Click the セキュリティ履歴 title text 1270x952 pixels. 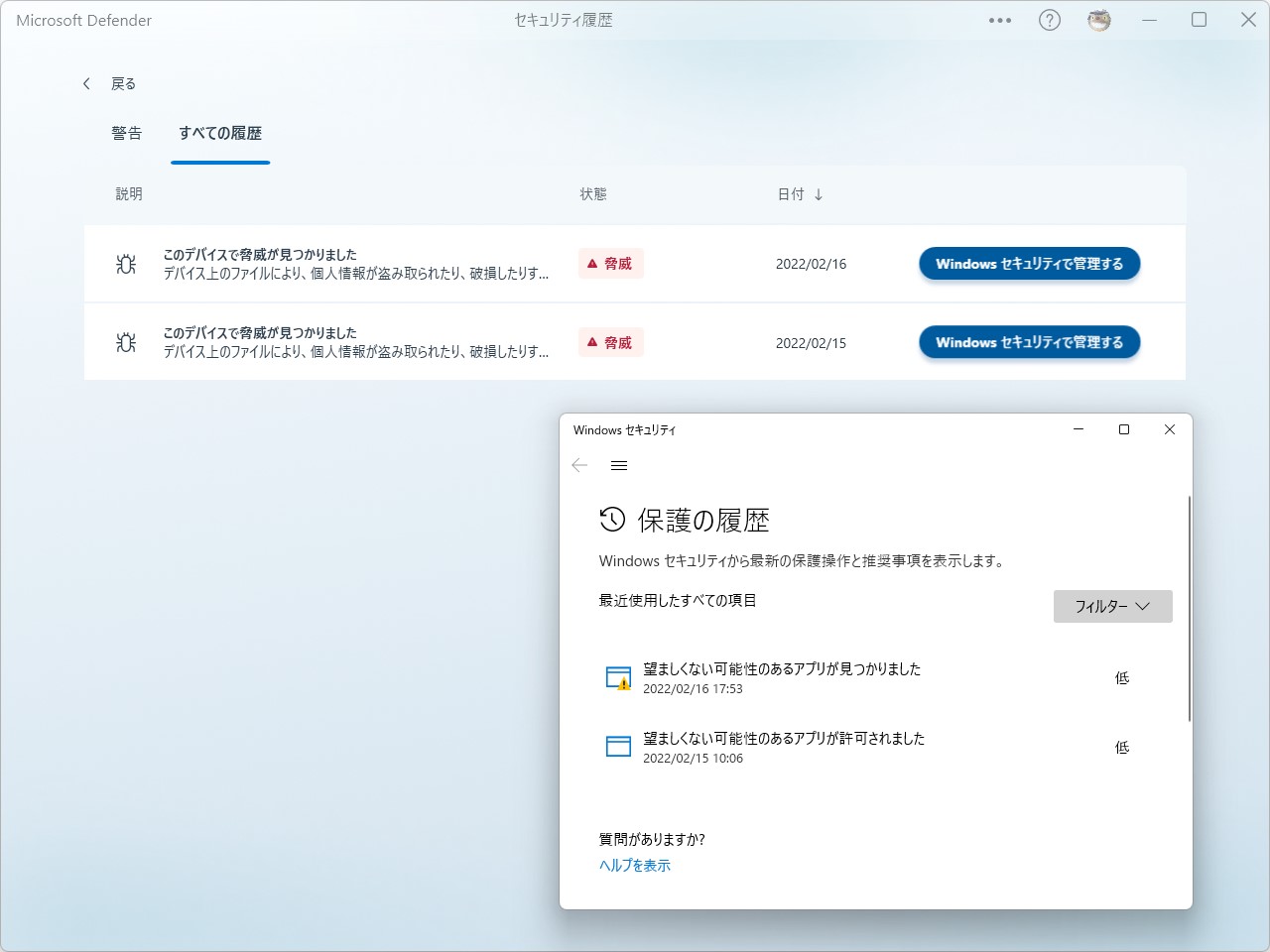pos(564,20)
